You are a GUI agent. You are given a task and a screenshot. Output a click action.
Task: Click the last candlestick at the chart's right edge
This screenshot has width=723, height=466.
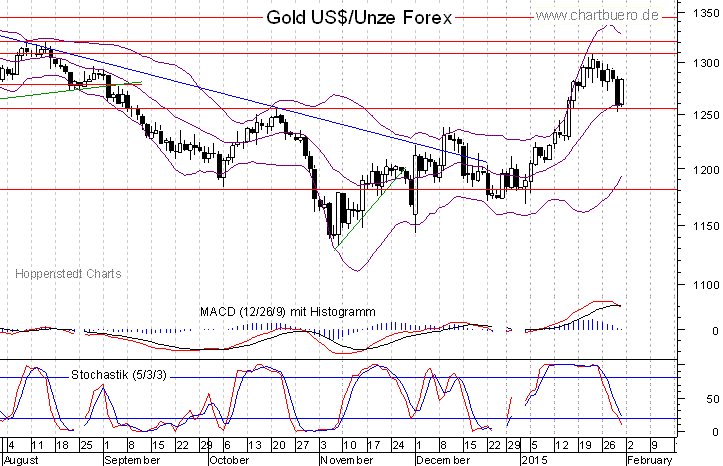pos(621,92)
